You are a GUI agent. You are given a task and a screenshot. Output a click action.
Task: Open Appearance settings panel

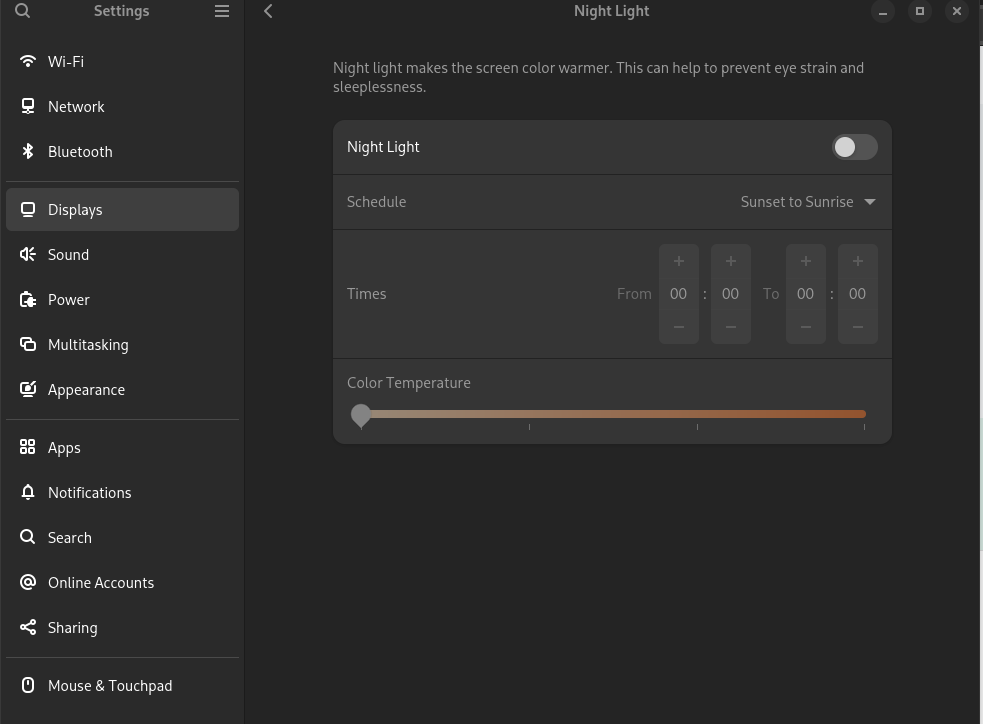click(x=122, y=390)
